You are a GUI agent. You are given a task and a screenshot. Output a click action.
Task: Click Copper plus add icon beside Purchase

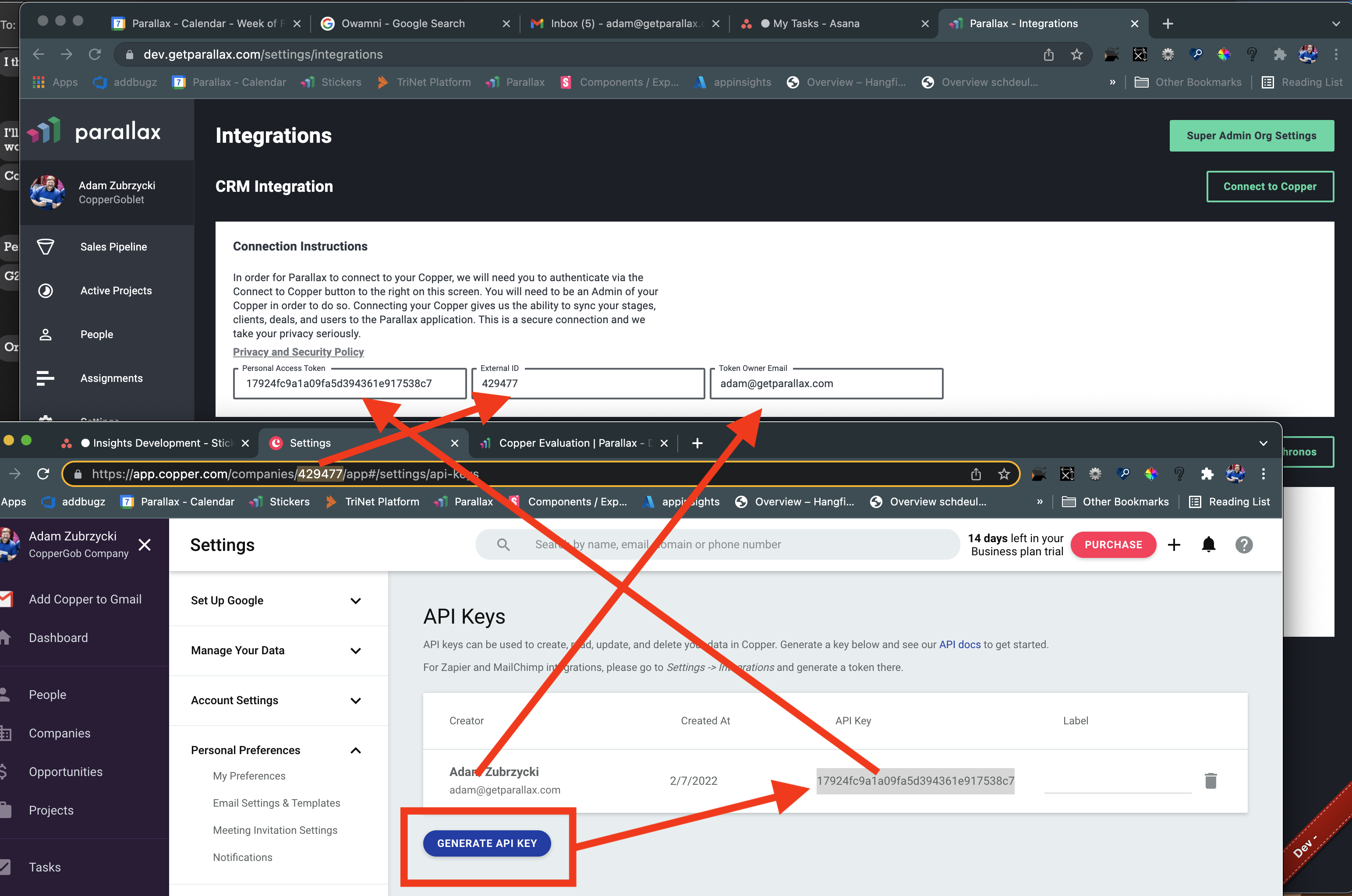(1174, 545)
